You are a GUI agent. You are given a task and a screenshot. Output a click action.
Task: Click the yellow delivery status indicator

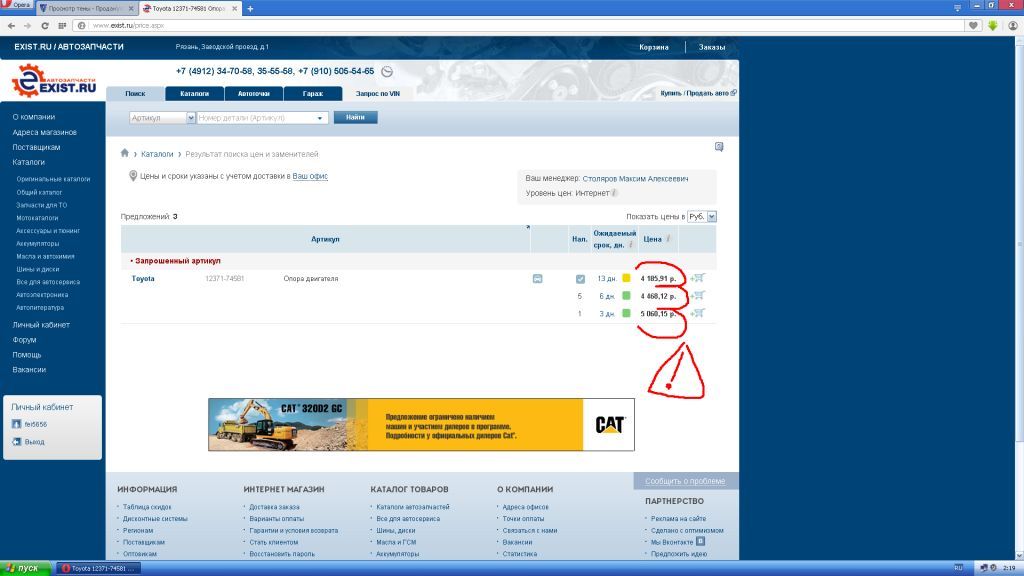[x=626, y=279]
